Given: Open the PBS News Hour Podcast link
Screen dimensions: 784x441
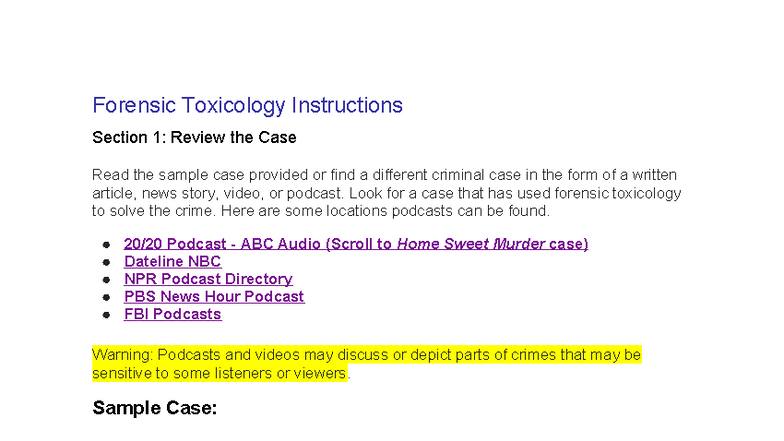Looking at the screenshot, I should coord(214,297).
